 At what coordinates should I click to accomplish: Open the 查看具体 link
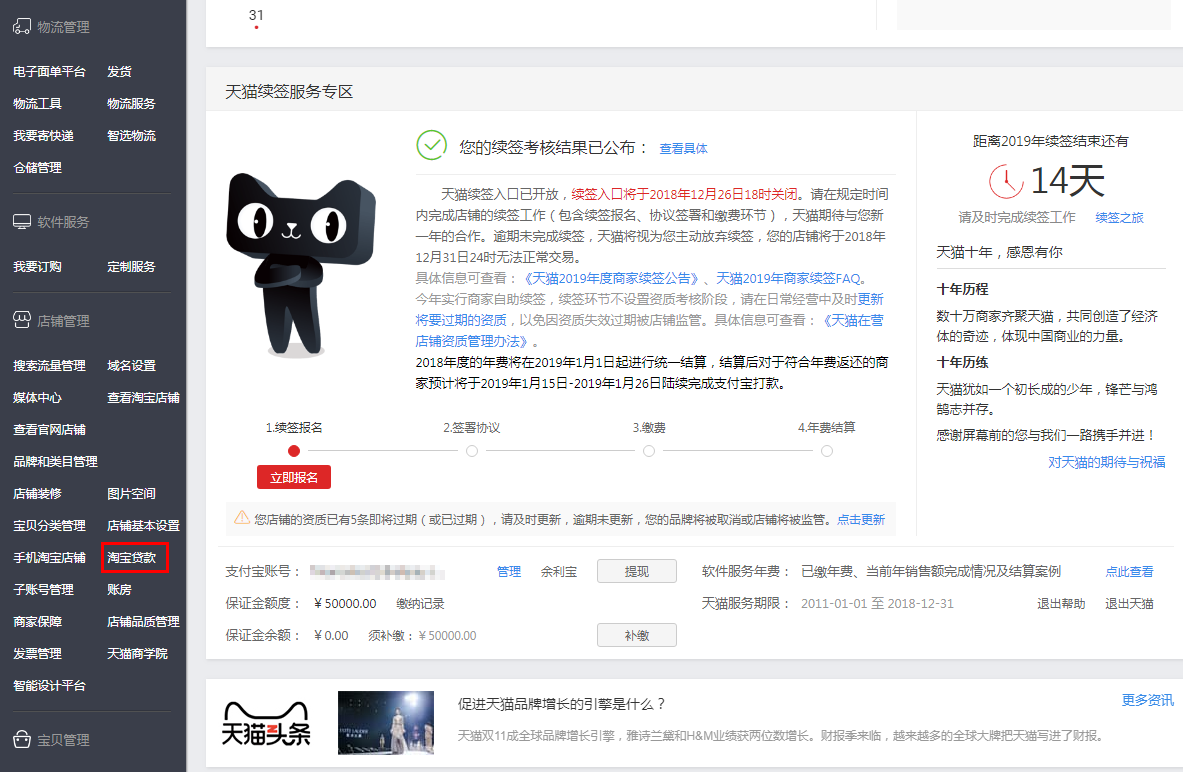(684, 149)
